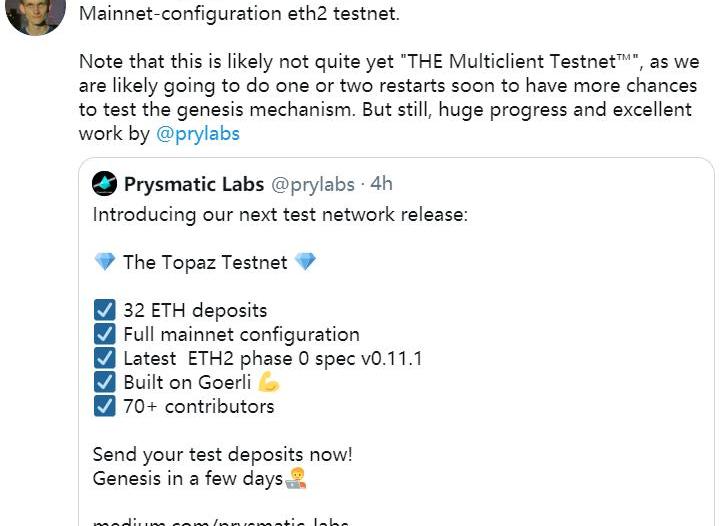Click the checkmark beside Built on Goerli
This screenshot has height=526, width=723.
pos(104,382)
